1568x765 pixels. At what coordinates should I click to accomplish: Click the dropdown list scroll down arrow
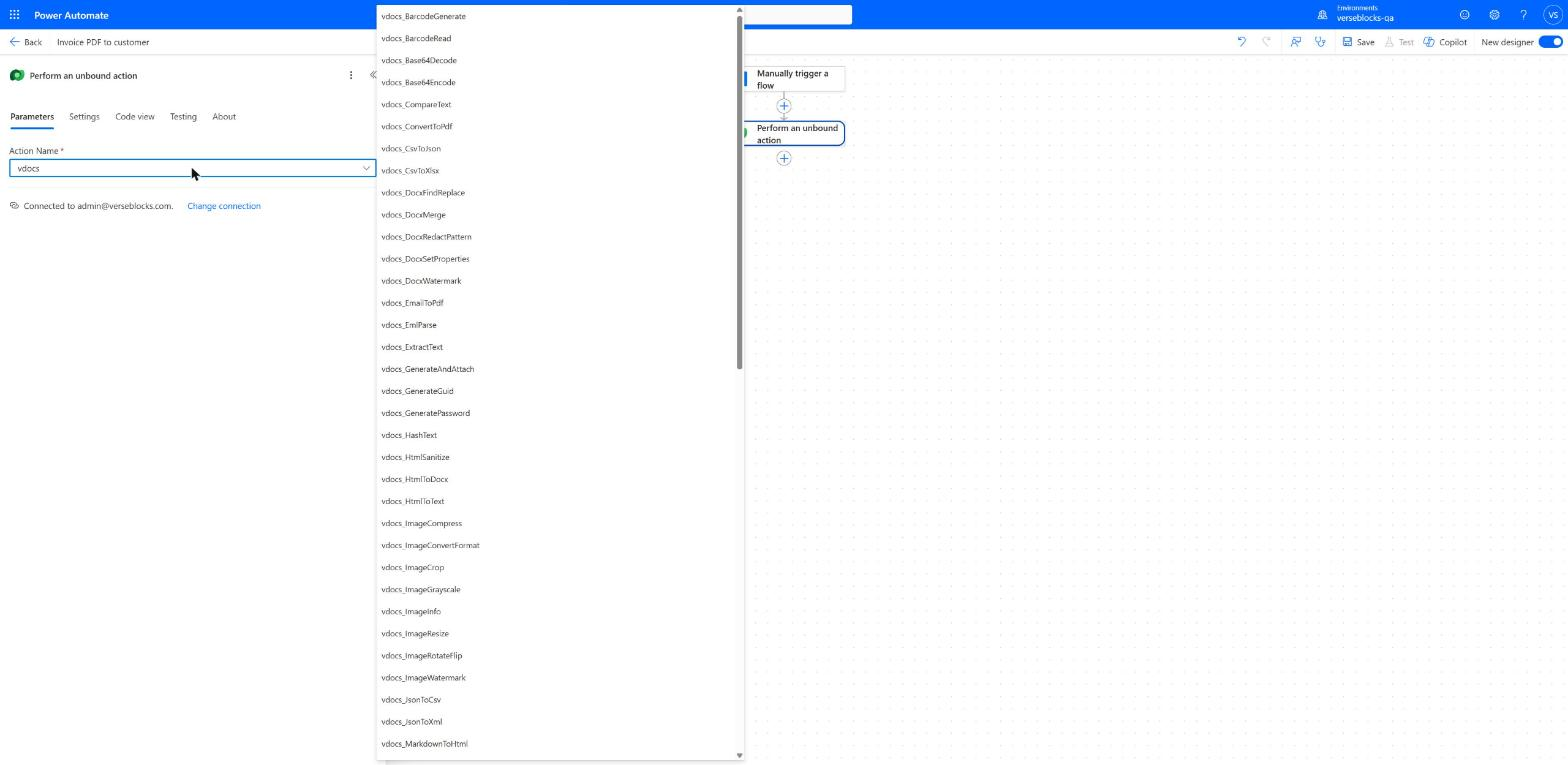click(740, 755)
